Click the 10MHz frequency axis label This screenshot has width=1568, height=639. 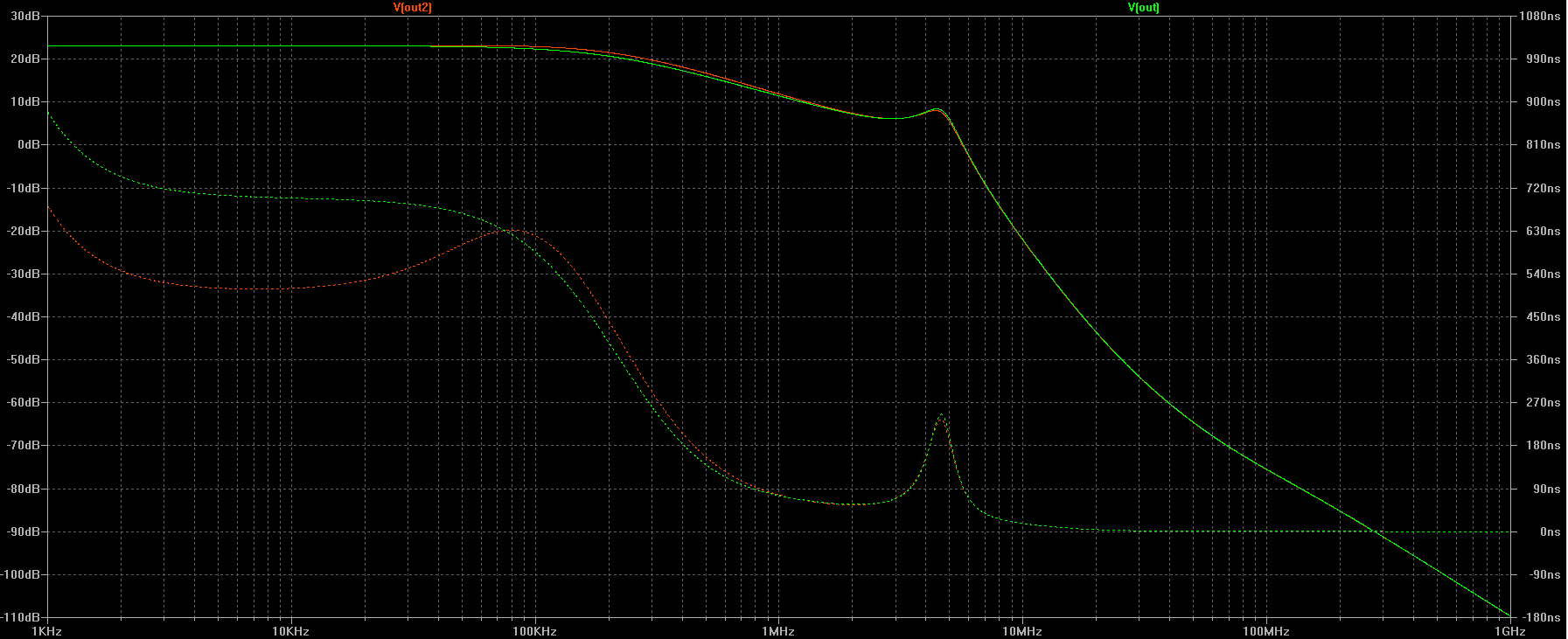(1021, 631)
